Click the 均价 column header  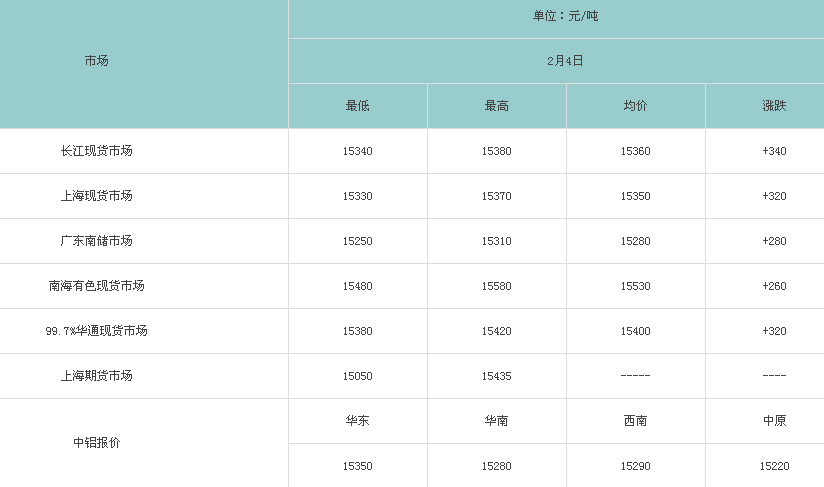pos(635,106)
